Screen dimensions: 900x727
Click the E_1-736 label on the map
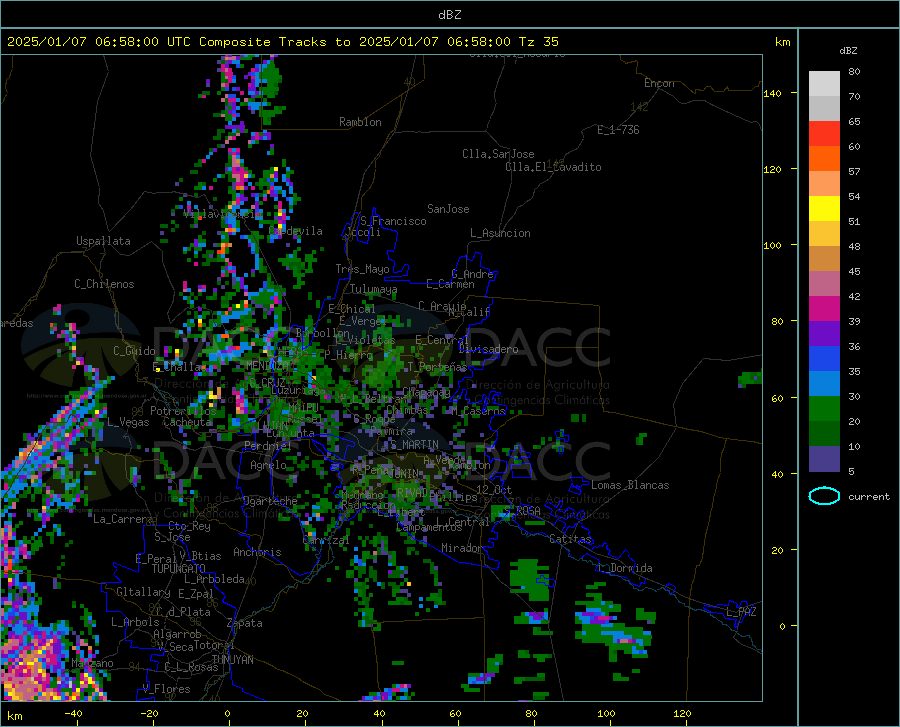coord(618,130)
